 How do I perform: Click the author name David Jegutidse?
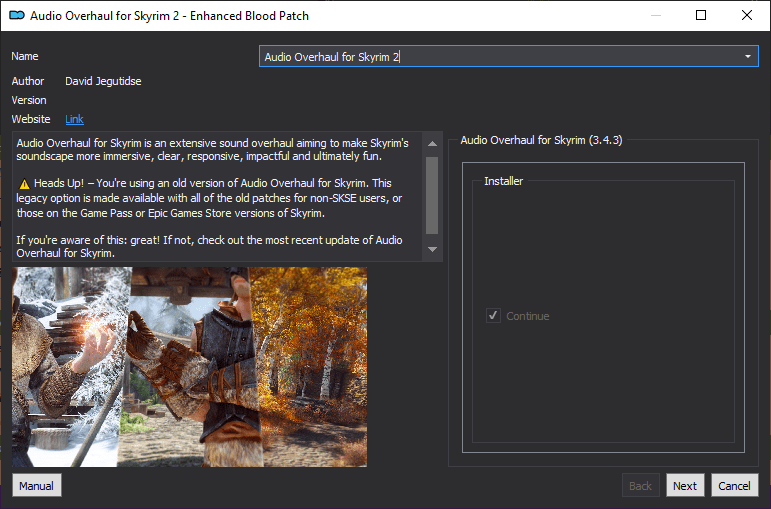[103, 81]
